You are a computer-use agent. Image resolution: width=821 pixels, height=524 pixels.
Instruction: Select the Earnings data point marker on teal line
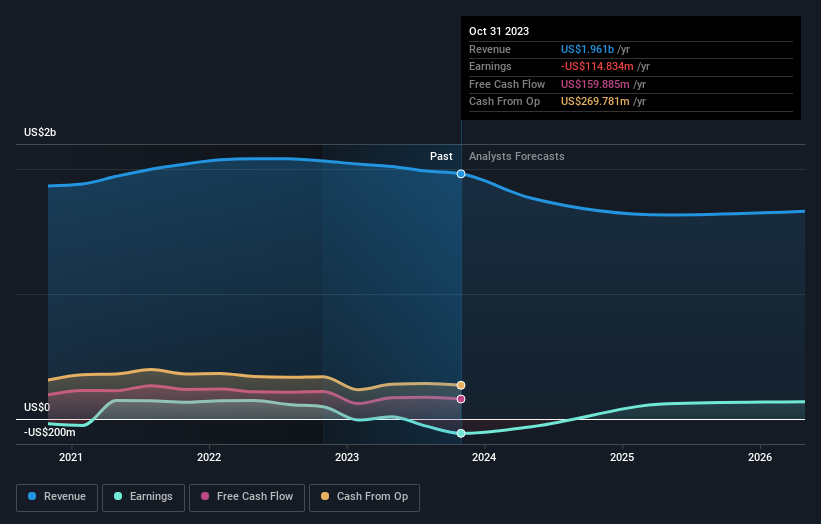tap(461, 433)
